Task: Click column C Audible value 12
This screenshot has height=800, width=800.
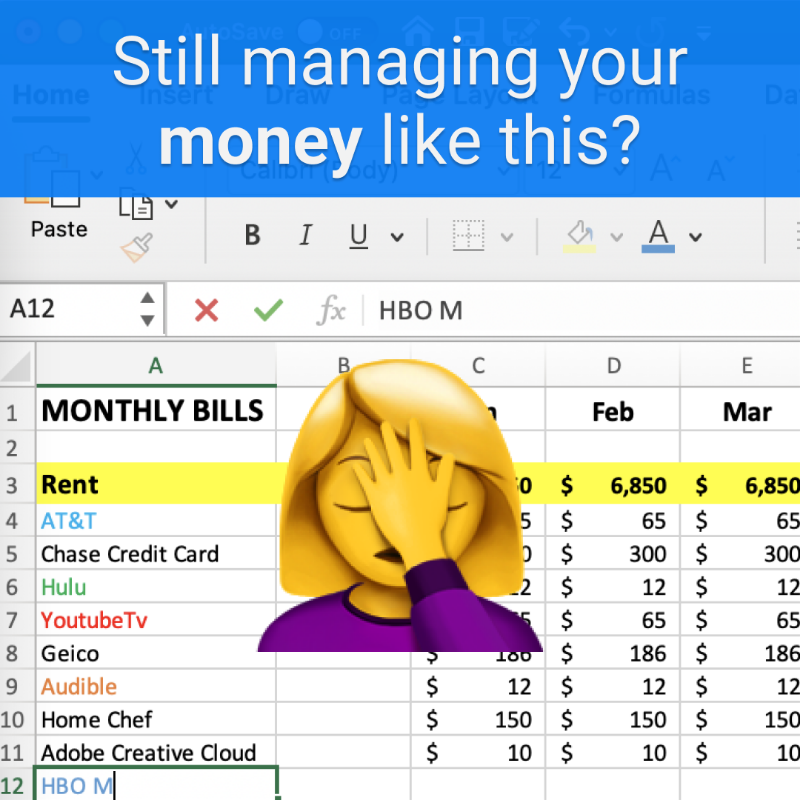Action: click(478, 686)
